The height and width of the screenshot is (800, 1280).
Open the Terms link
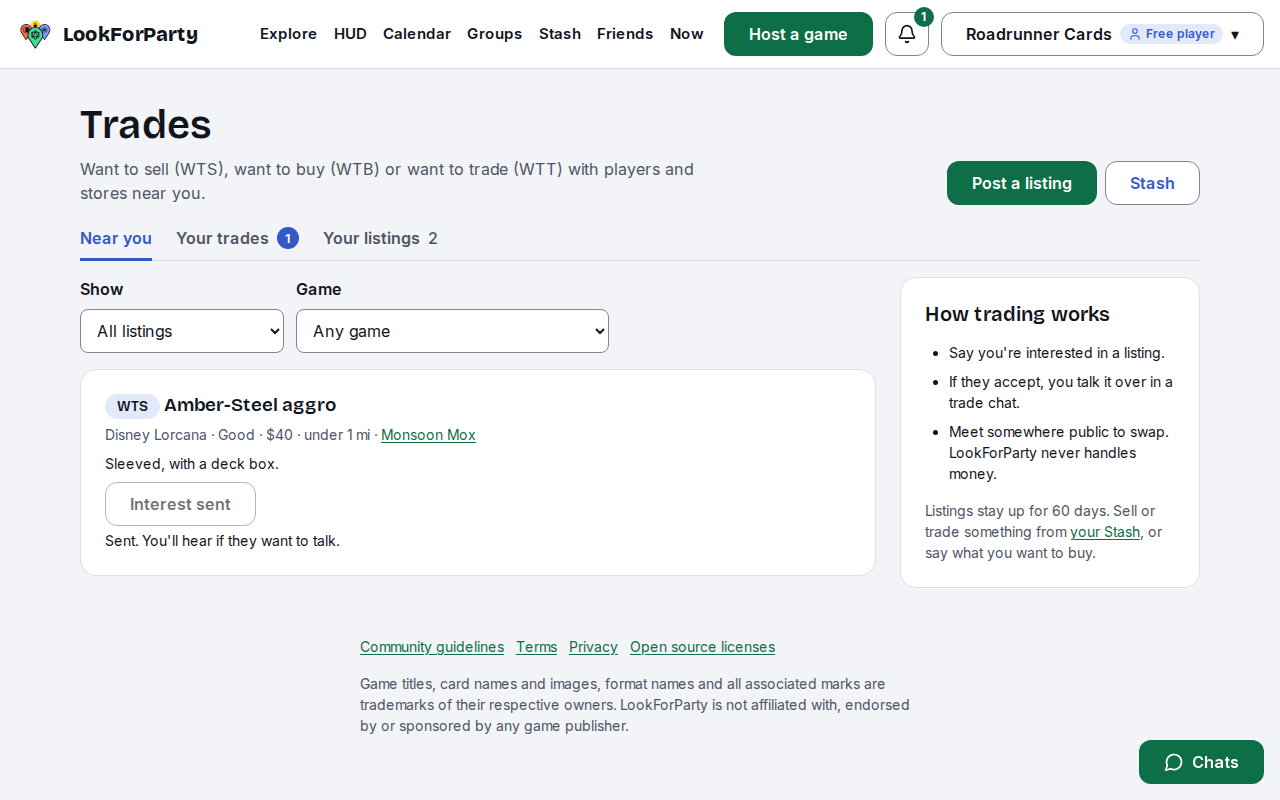(536, 647)
